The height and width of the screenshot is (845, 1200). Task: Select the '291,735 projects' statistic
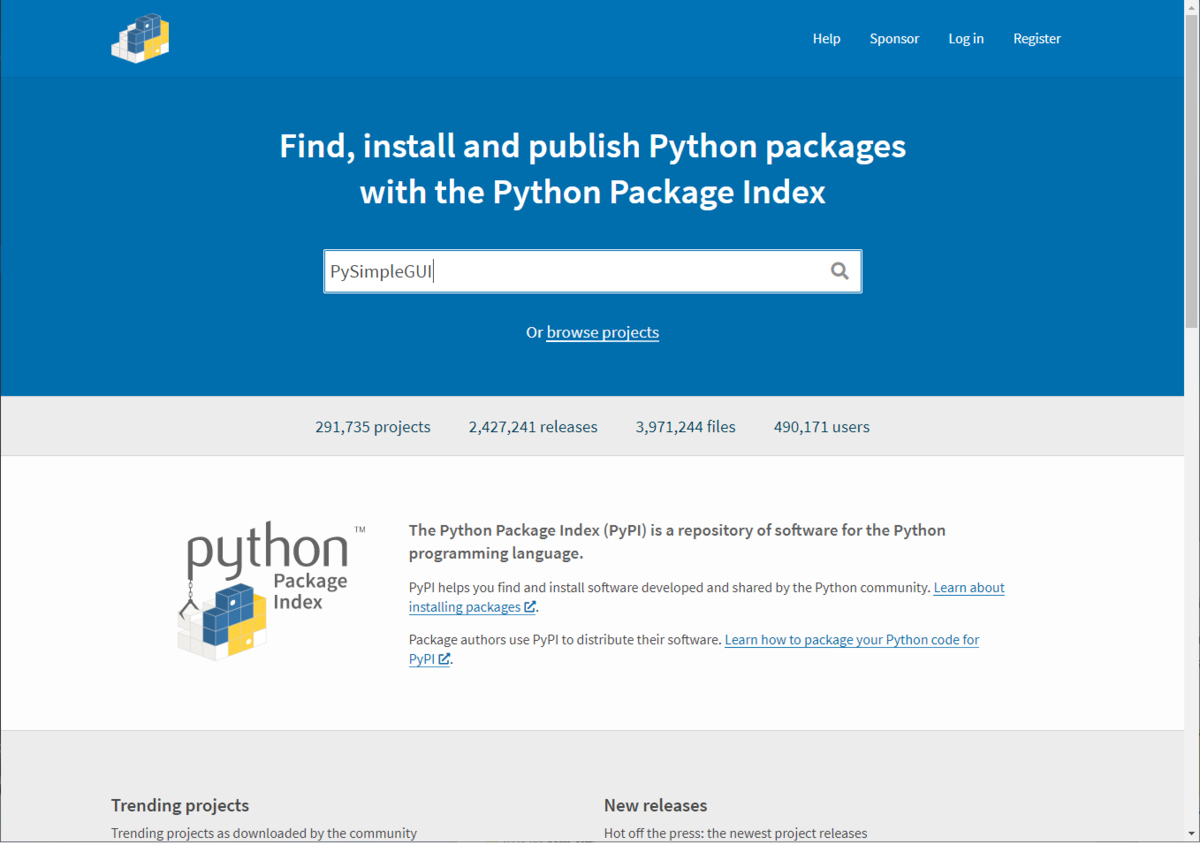tap(373, 427)
